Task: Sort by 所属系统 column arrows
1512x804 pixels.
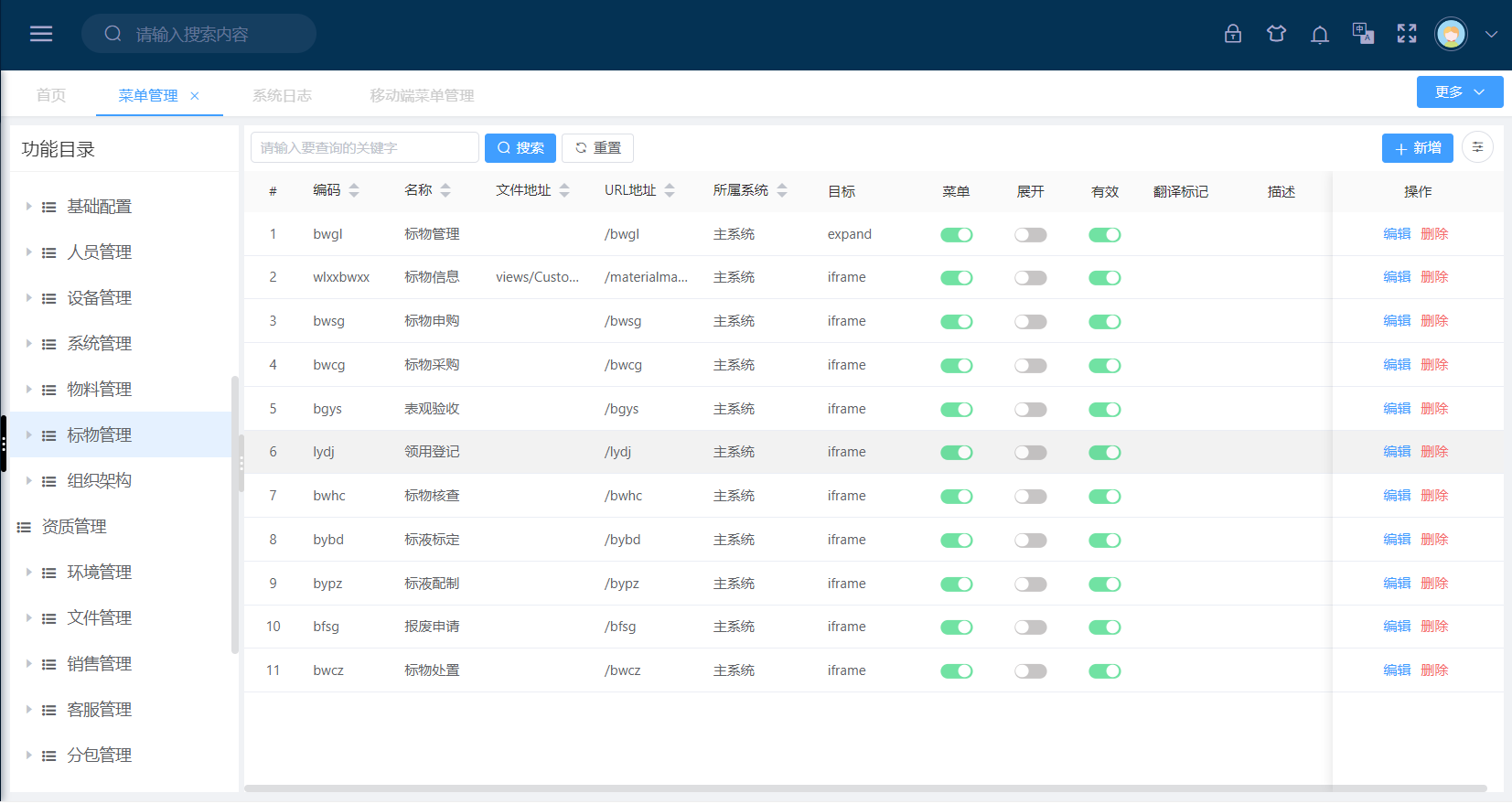Action: click(782, 190)
